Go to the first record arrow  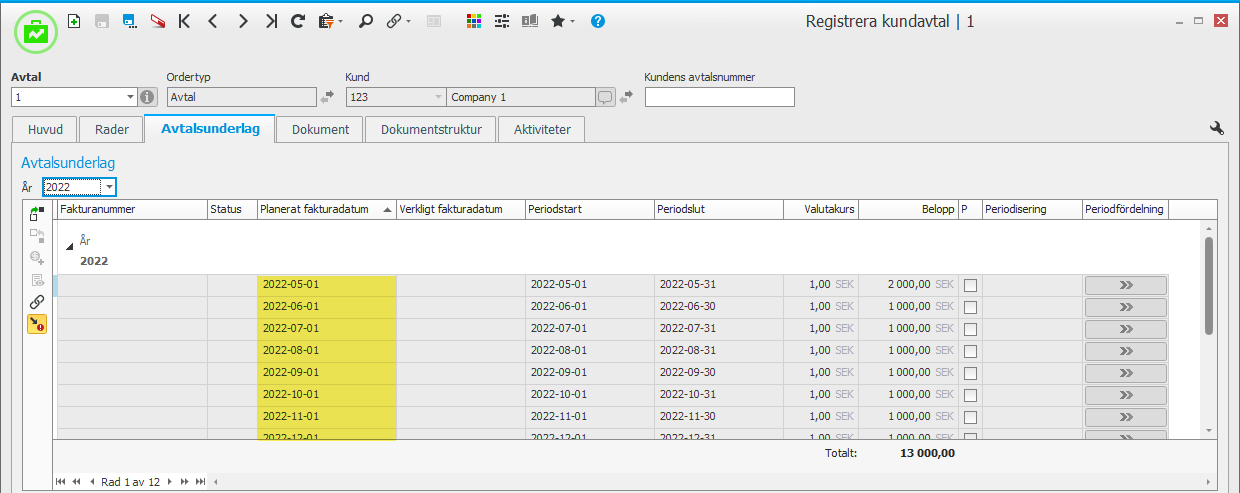pyautogui.click(x=184, y=20)
